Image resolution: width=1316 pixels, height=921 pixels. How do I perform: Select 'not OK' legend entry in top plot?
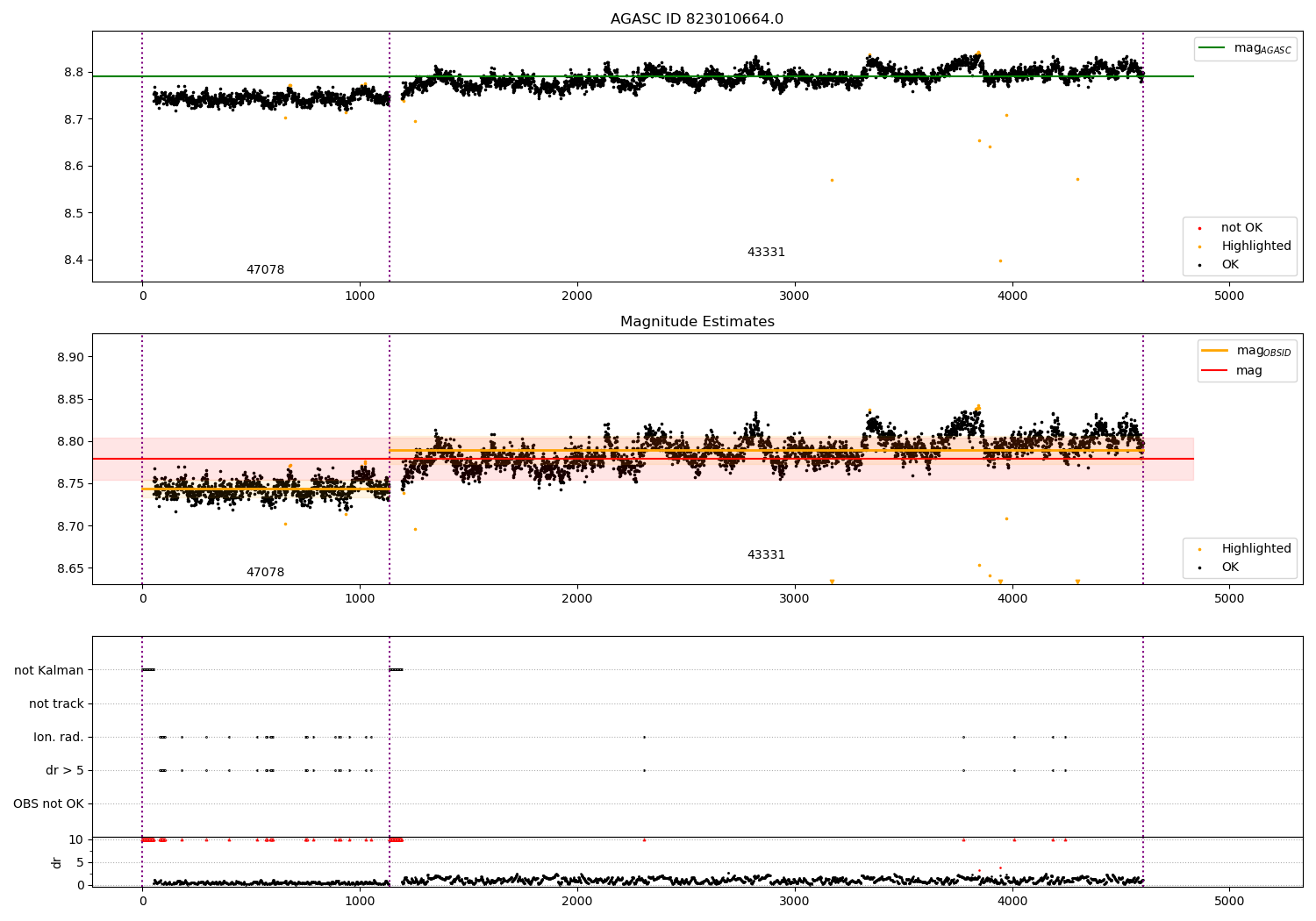coord(1241,228)
